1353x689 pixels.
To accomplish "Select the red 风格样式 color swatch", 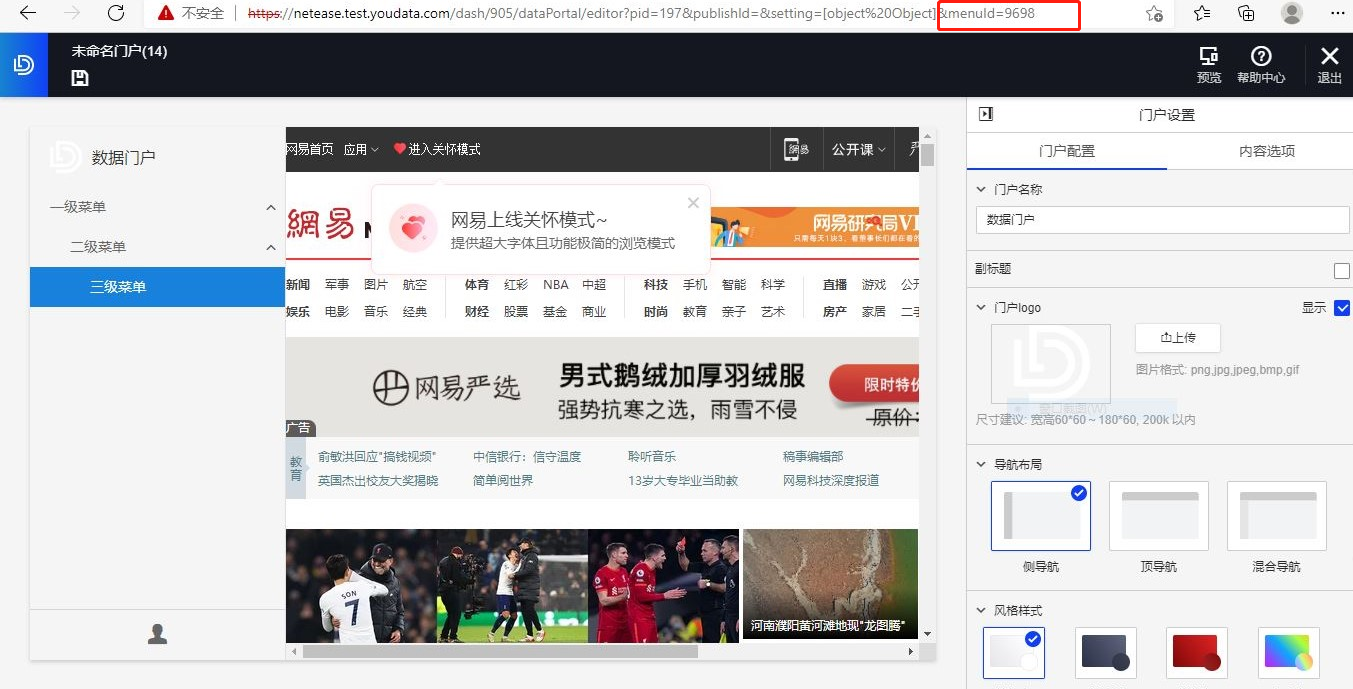I will point(1196,652).
